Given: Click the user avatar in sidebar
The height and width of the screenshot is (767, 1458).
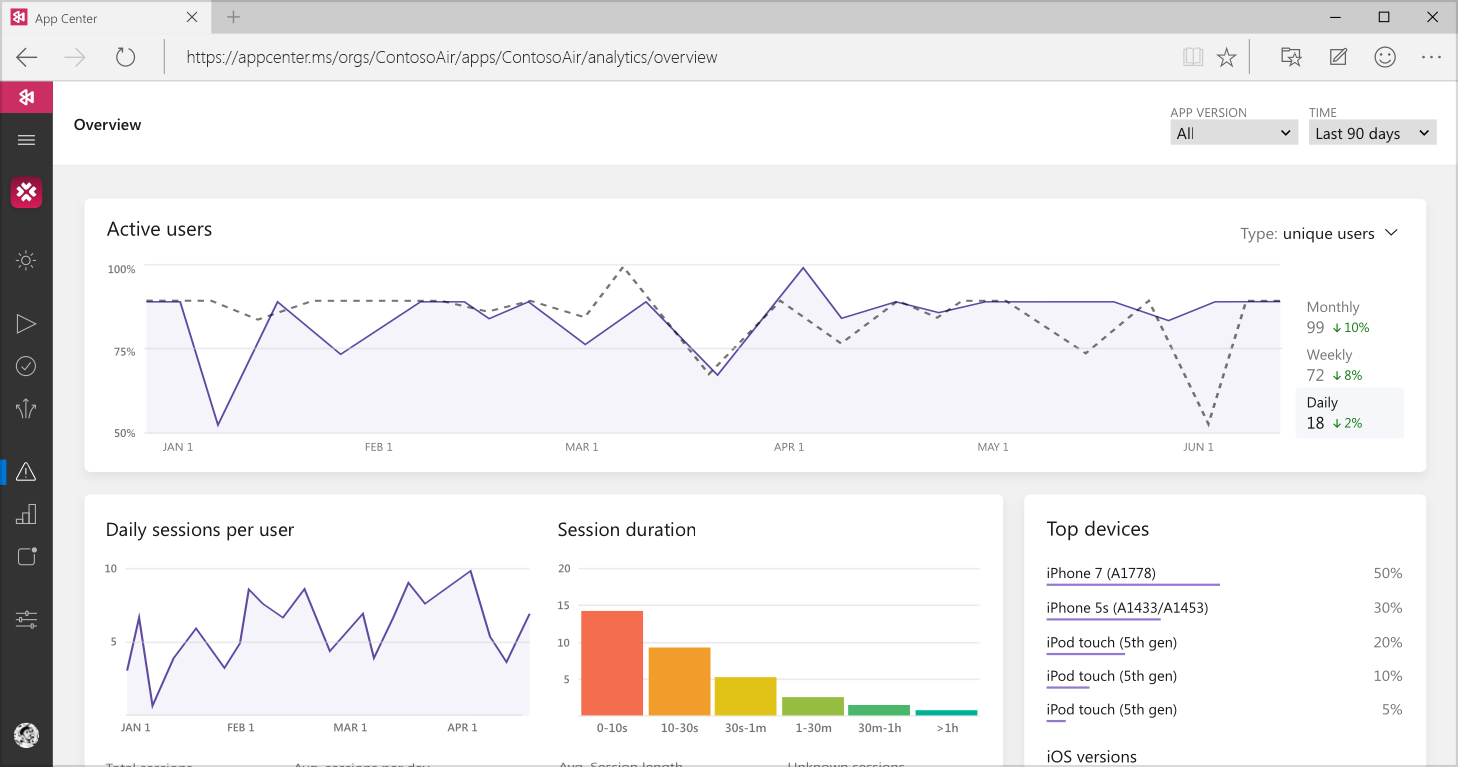Looking at the screenshot, I should pyautogui.click(x=26, y=735).
